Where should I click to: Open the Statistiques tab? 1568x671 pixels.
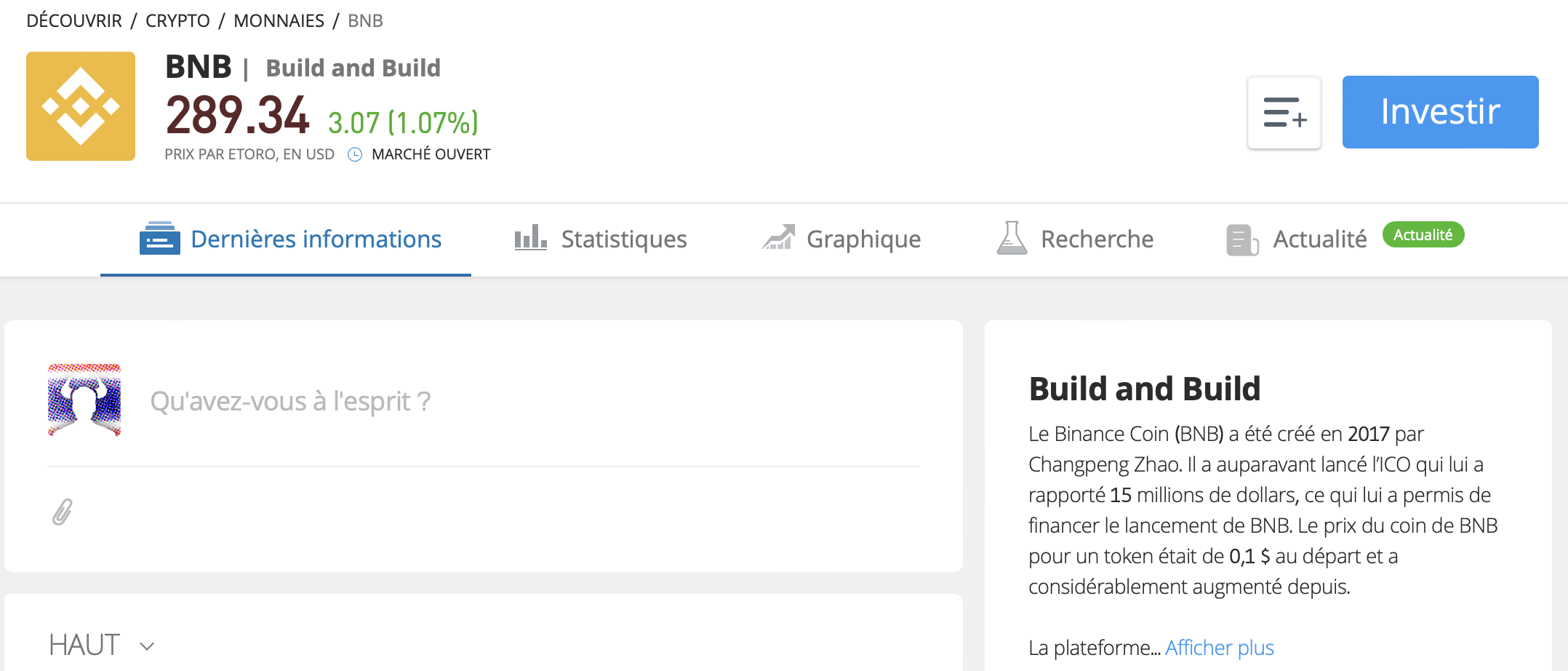tap(601, 239)
